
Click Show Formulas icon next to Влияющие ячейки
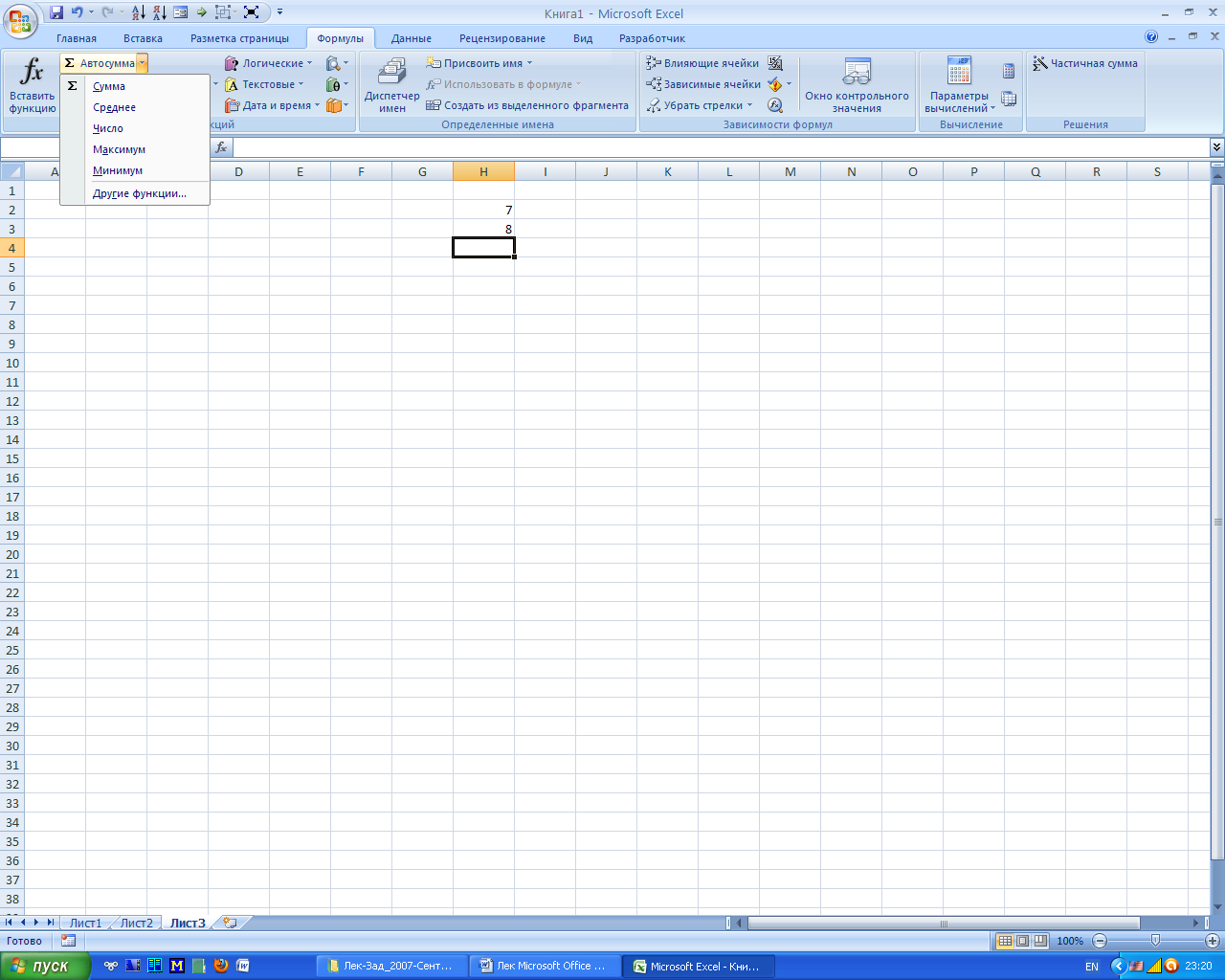[x=775, y=63]
